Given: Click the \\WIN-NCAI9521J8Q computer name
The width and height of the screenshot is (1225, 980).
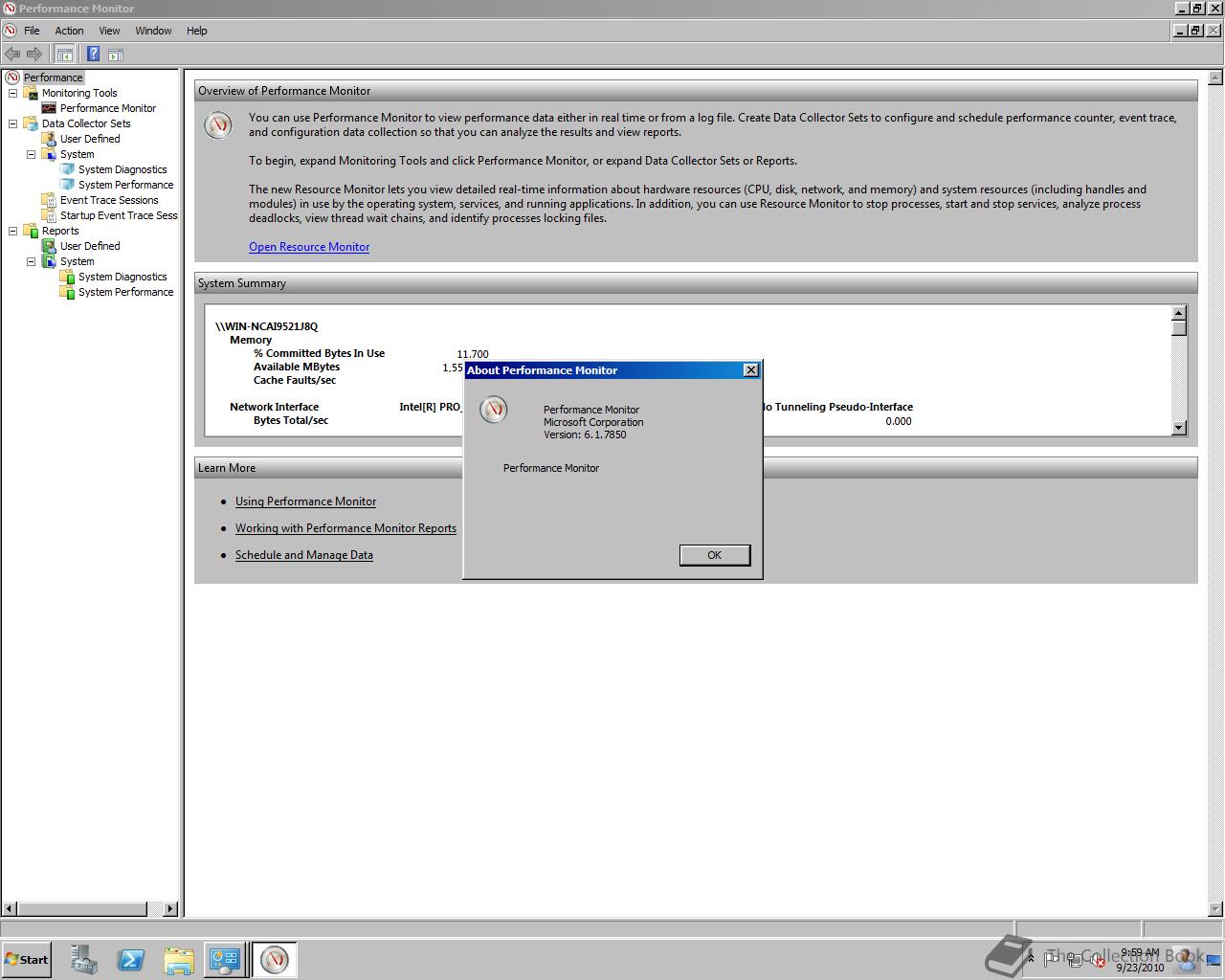Looking at the screenshot, I should pos(267,326).
